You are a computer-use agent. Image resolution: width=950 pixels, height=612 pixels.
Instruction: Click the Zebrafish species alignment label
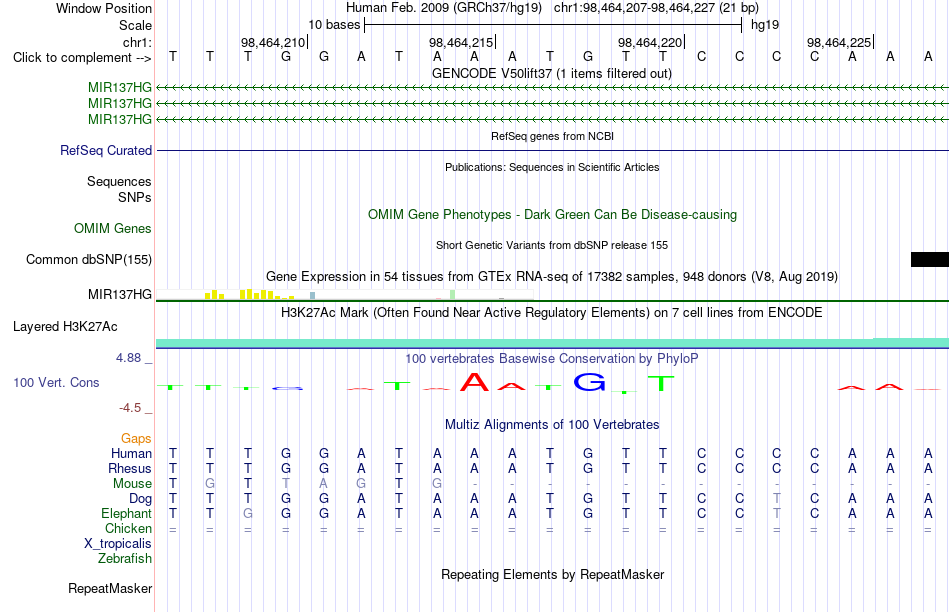point(125,559)
